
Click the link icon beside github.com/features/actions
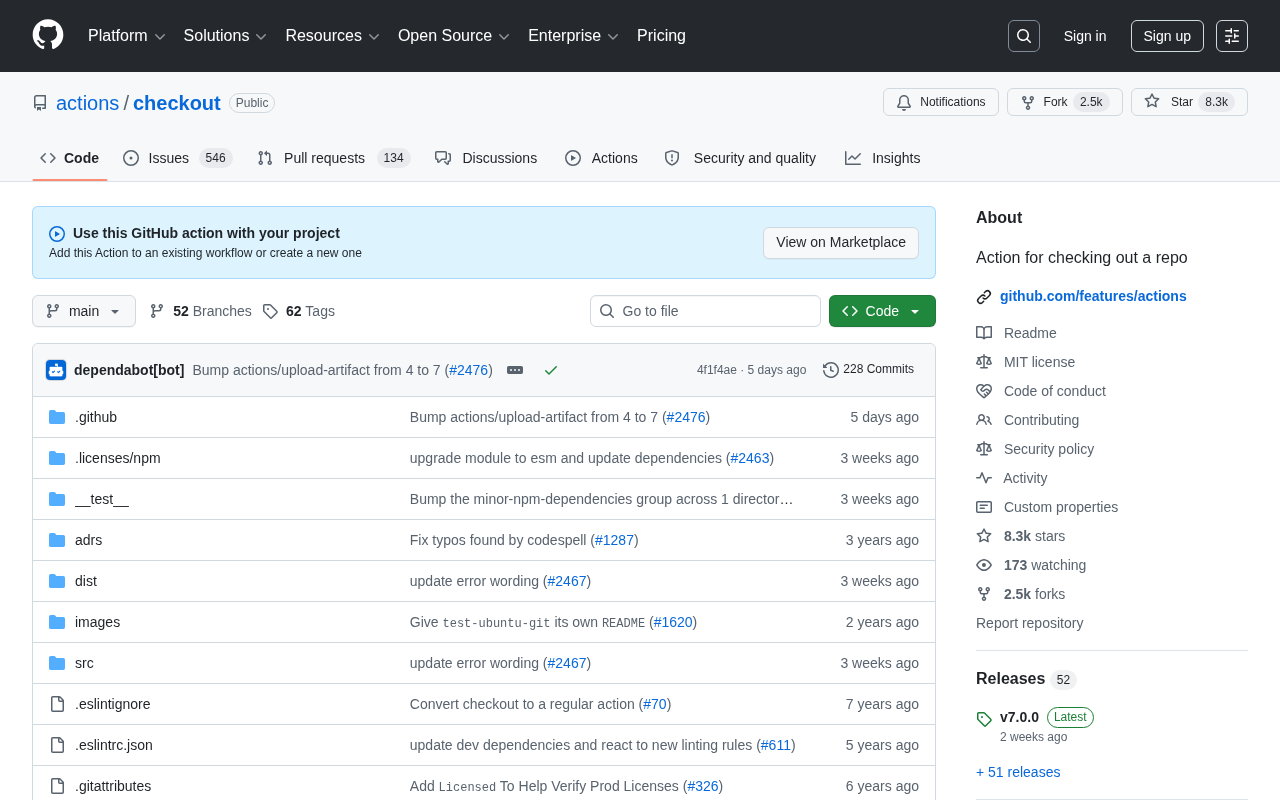[x=984, y=297]
